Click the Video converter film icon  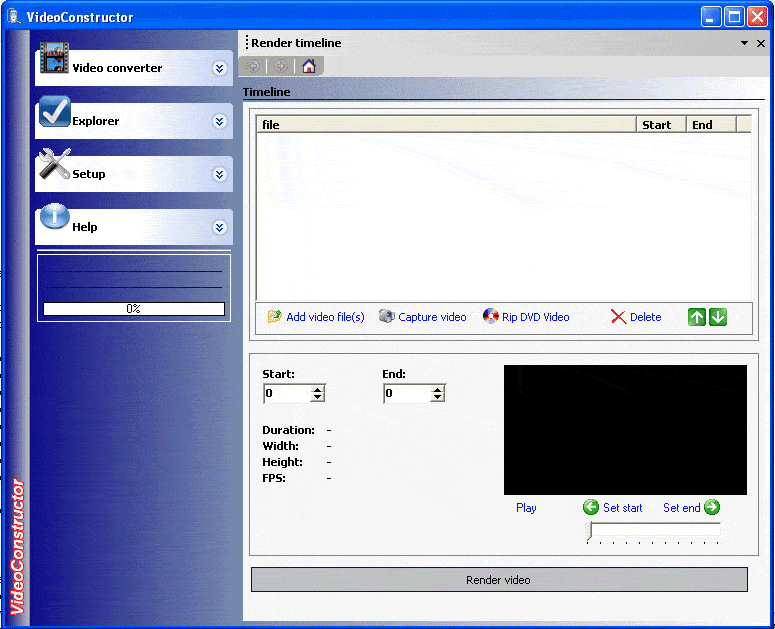[54, 60]
